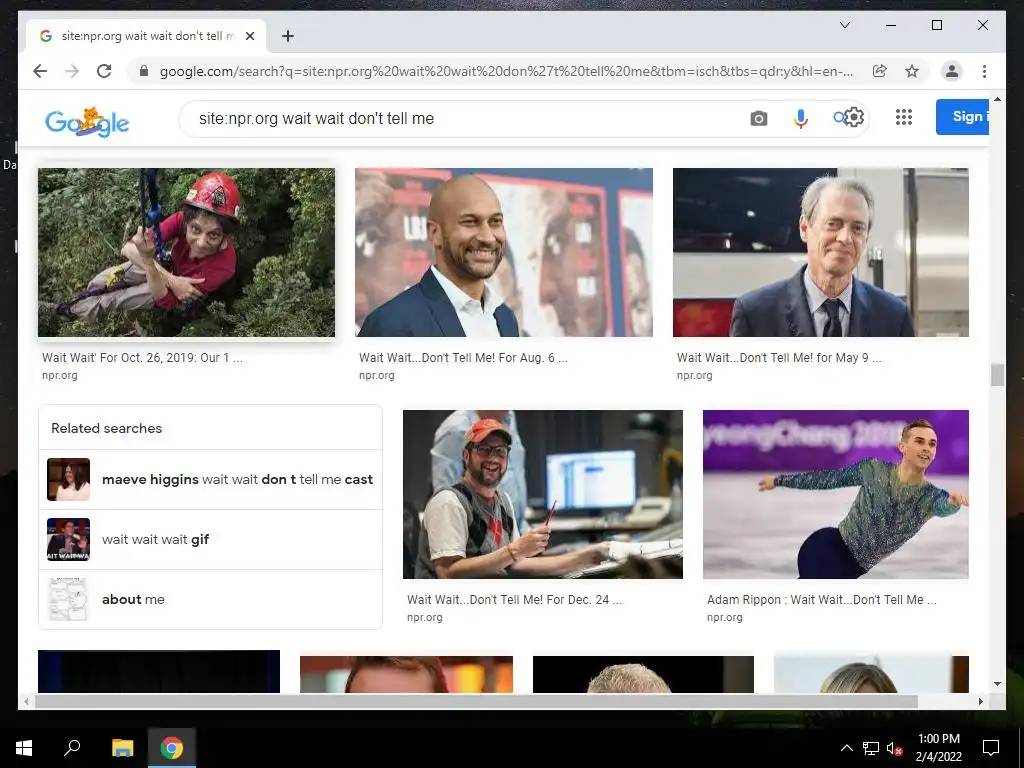The height and width of the screenshot is (768, 1024).
Task: Open the bald smiling man image
Action: (504, 252)
